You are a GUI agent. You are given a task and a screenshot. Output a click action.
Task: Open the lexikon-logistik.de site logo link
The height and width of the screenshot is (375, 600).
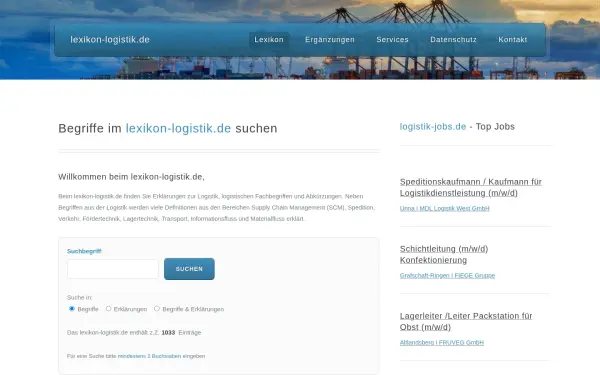(x=110, y=40)
